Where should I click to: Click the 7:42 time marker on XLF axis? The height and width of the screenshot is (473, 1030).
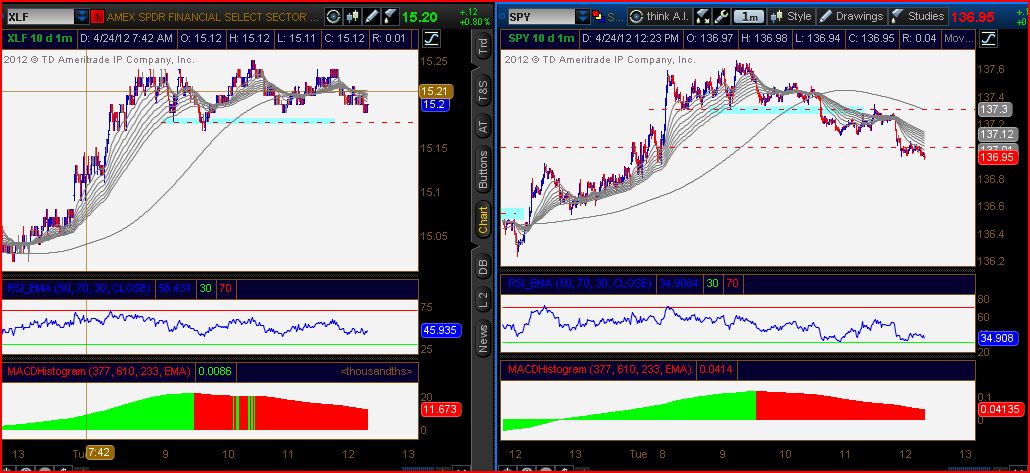pyautogui.click(x=101, y=453)
